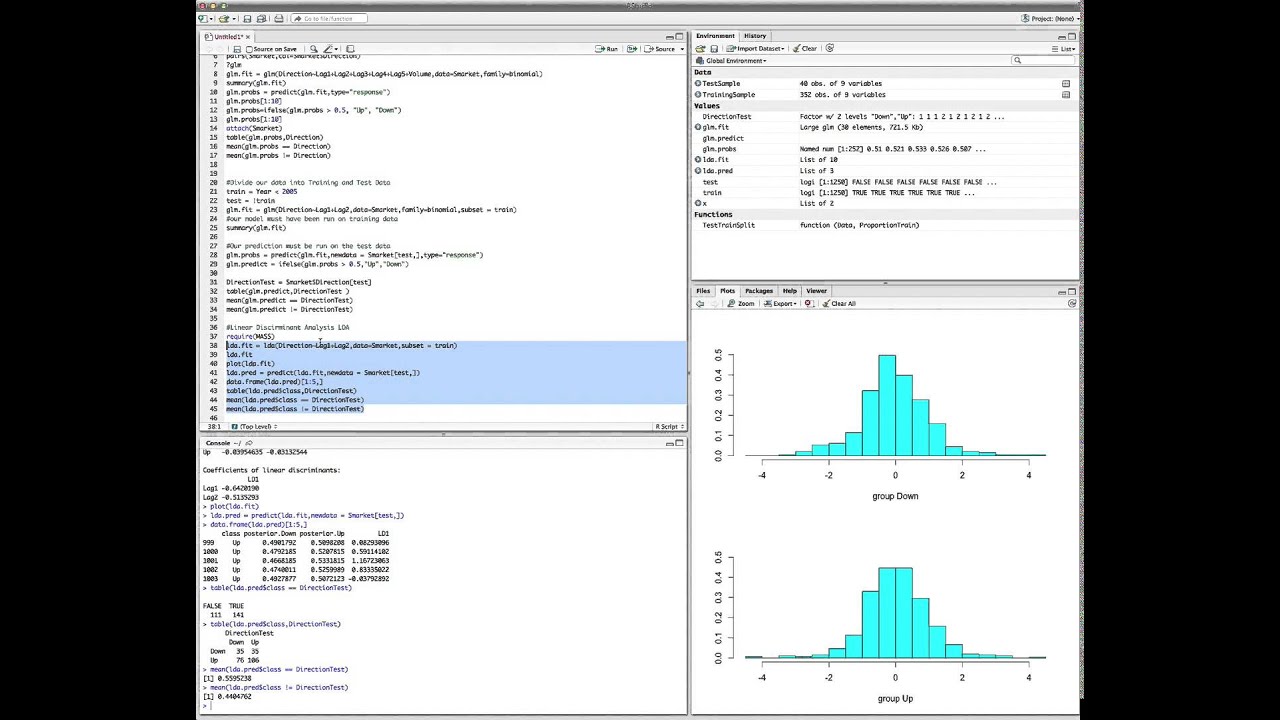This screenshot has width=1280, height=720.
Task: Place cursor on line 36 LDA comment
Action: 287,327
